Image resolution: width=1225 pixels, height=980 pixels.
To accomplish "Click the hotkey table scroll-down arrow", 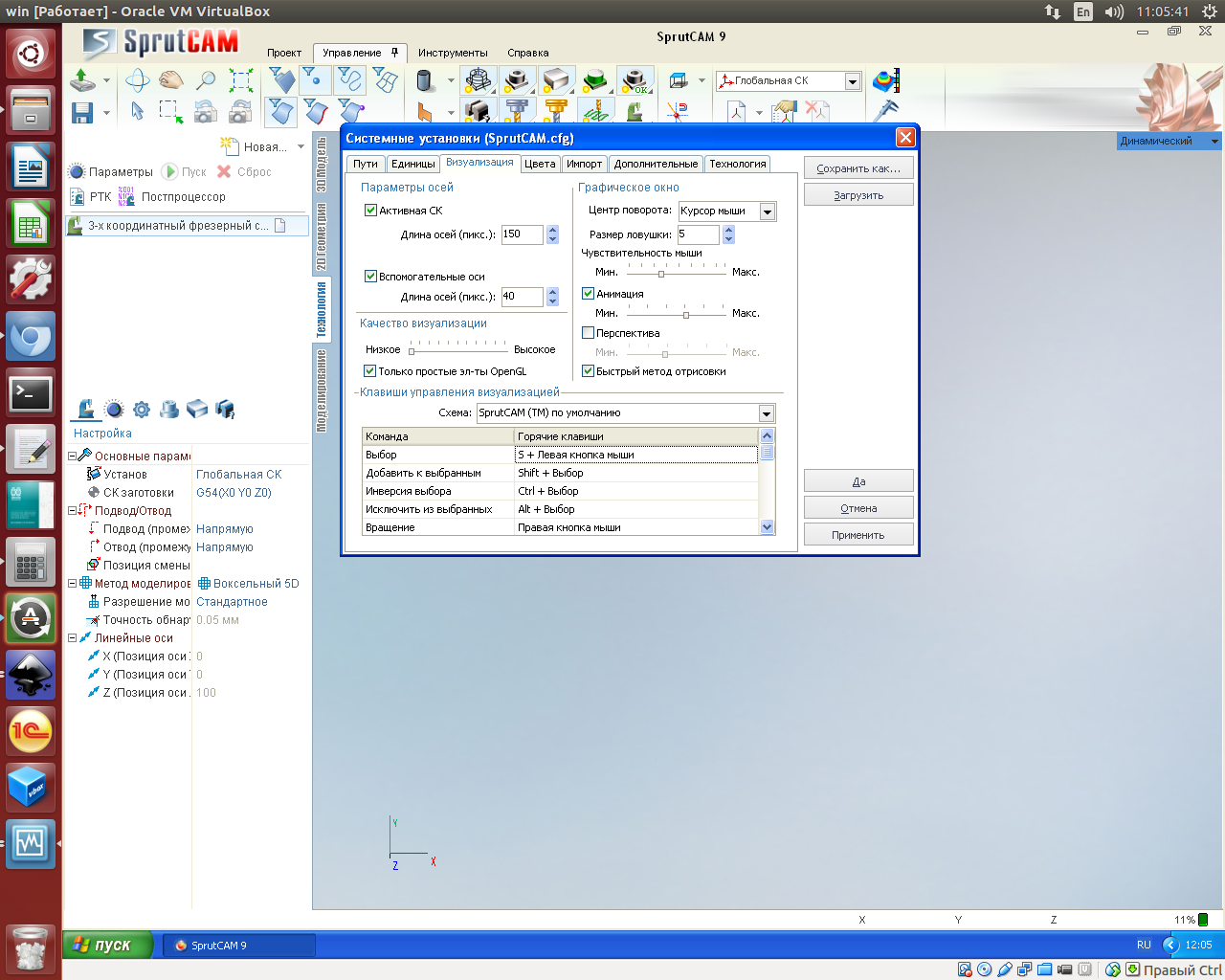I will coord(767,527).
